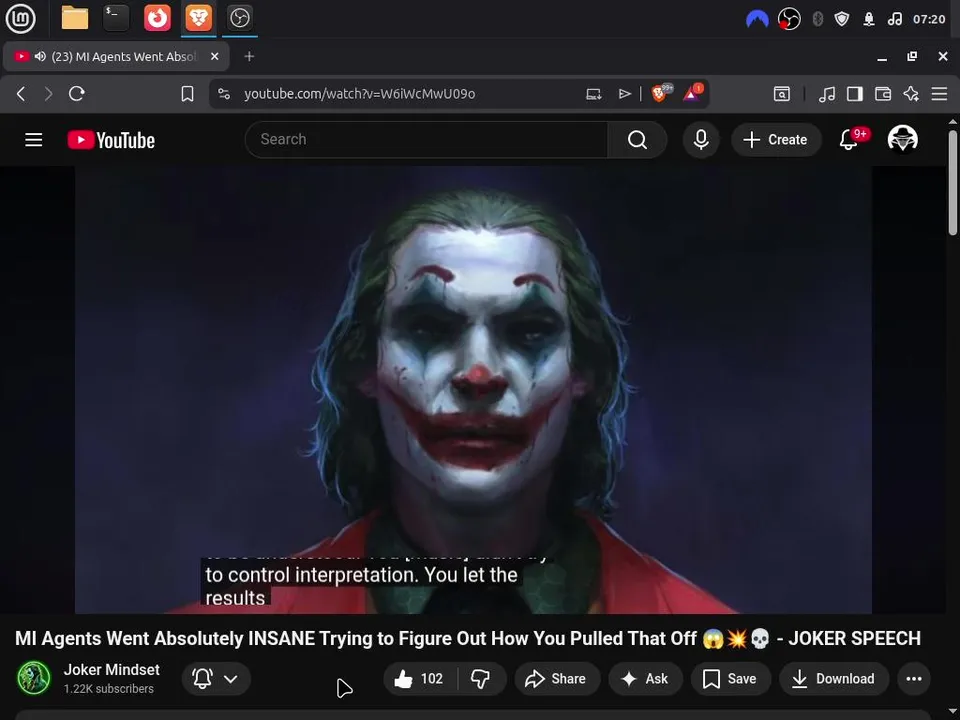Click the page vertical scrollbar thumb
Viewport: 960px width, 720px height.
pos(953,182)
